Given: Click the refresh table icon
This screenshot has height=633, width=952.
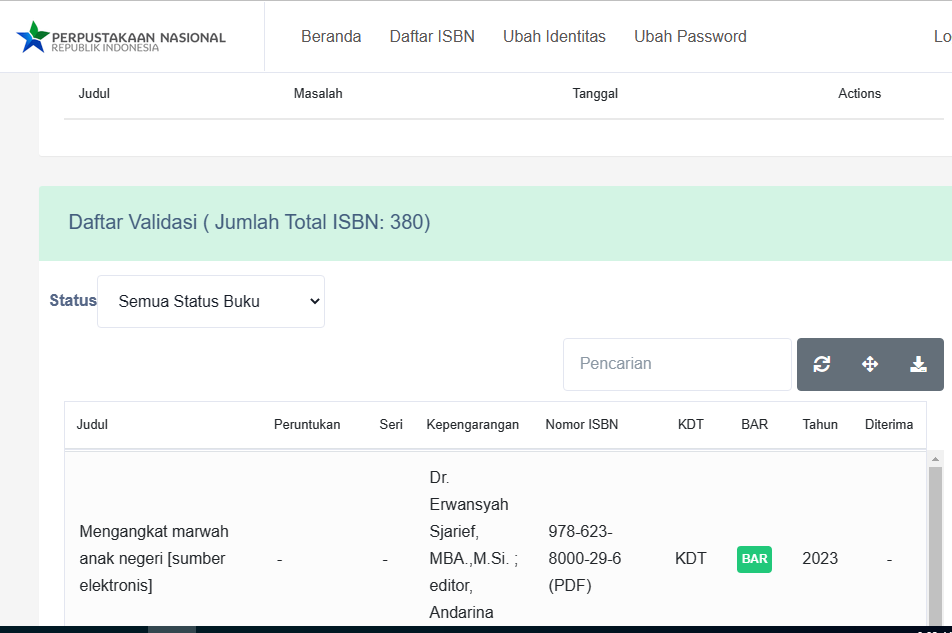Looking at the screenshot, I should [821, 364].
